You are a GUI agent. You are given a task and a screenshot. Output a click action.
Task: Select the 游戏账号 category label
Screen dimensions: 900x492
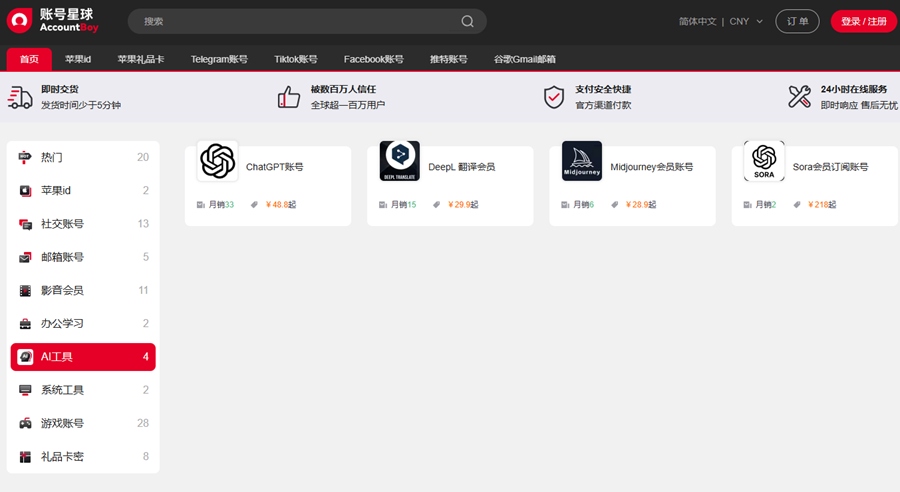(x=62, y=424)
